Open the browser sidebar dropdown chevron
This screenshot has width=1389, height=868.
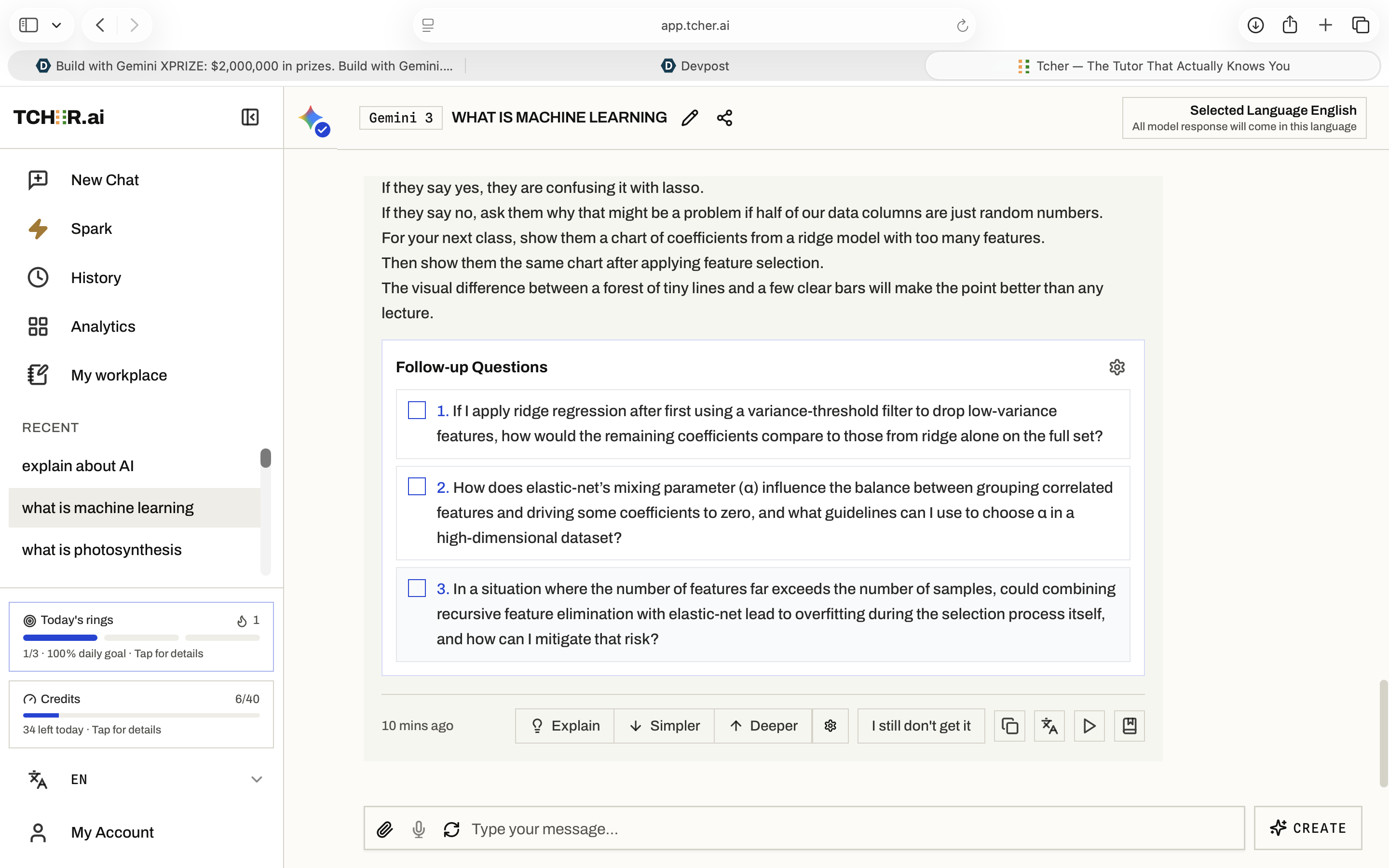[x=56, y=25]
